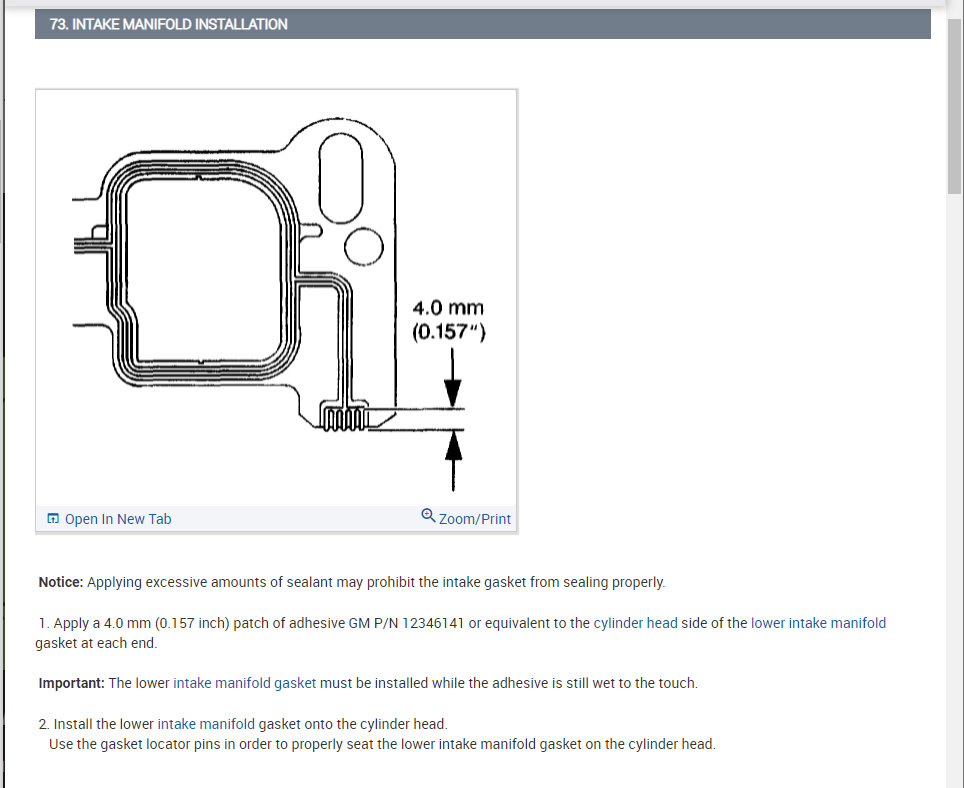Click the 'Notice:' label text
The image size is (964, 788).
(61, 583)
